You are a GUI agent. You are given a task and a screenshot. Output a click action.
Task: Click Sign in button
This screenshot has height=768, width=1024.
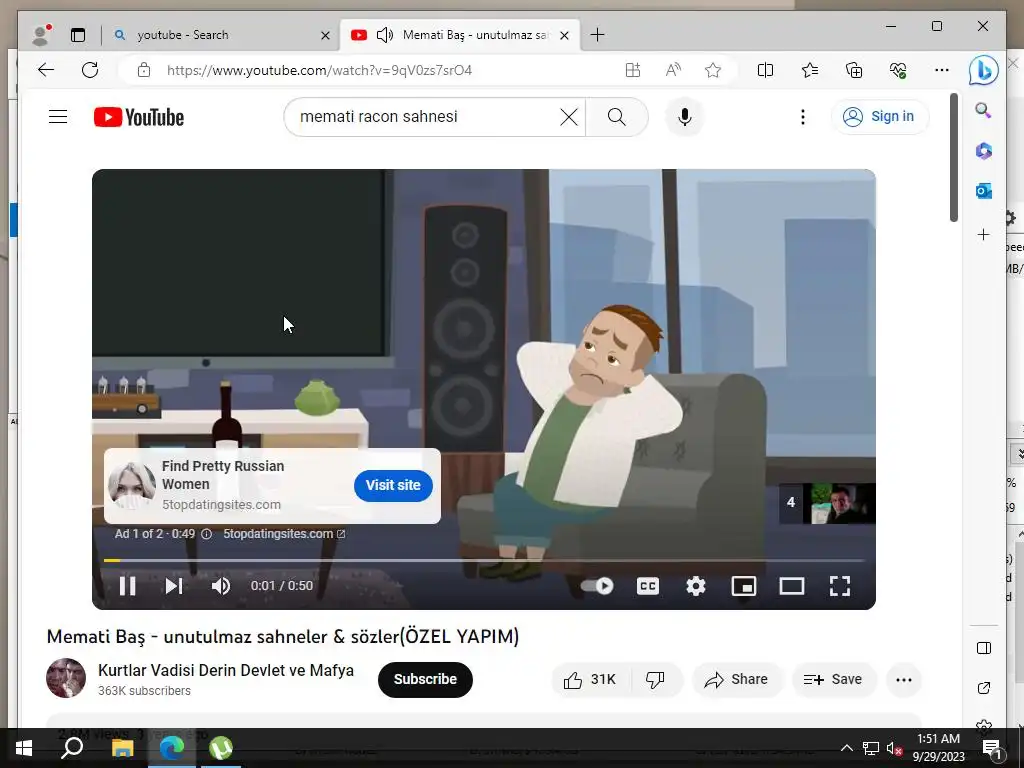click(x=880, y=117)
